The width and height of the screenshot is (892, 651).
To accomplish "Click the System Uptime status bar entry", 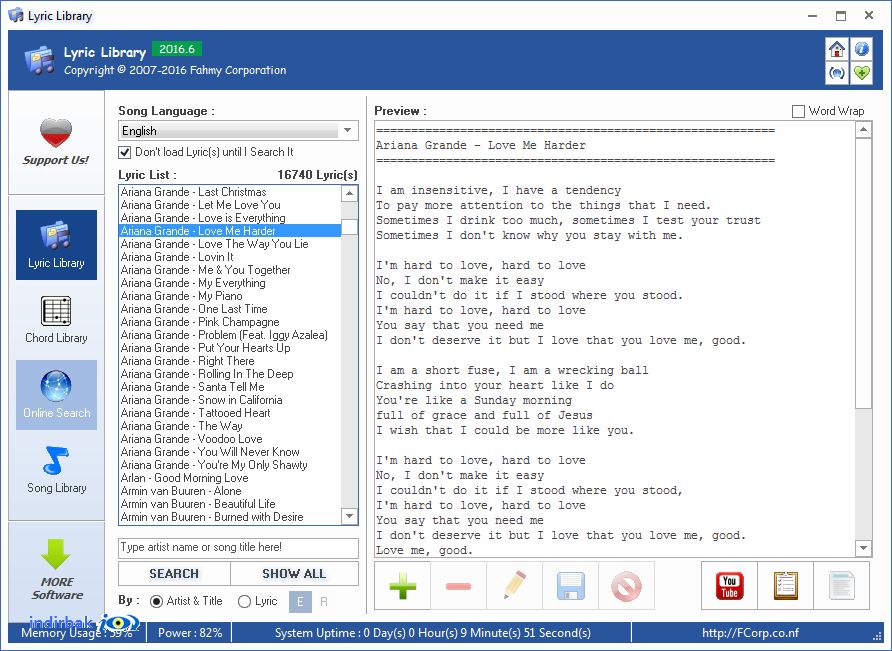I will 432,633.
